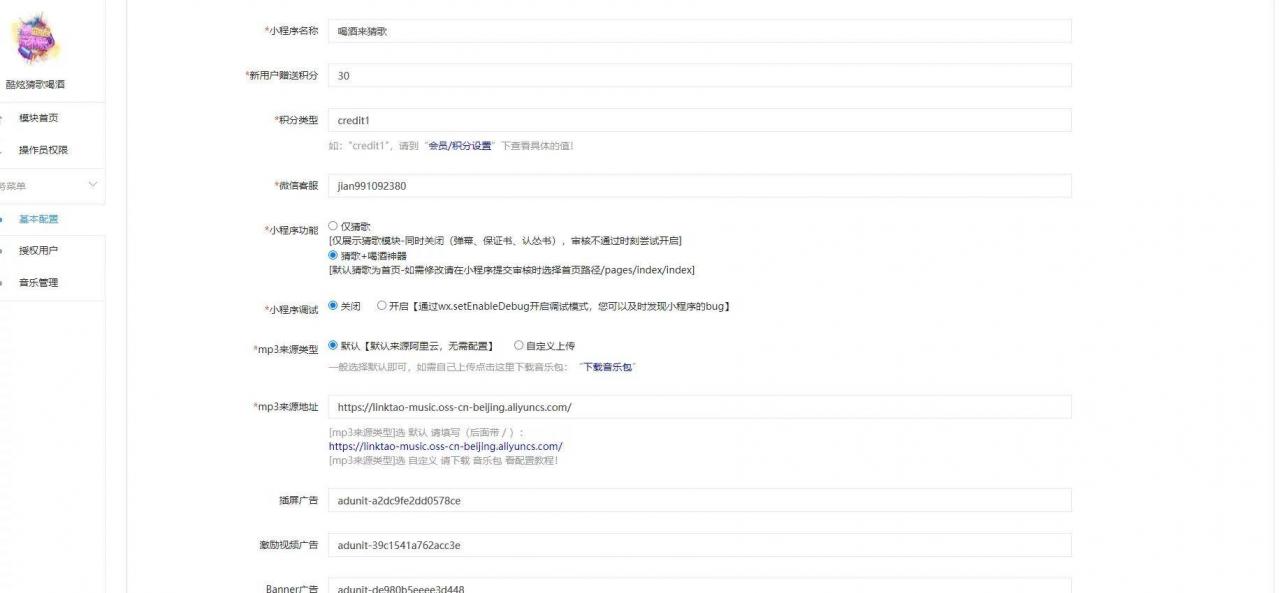Image resolution: width=1280 pixels, height=593 pixels.
Task: Collapse the 菜单 section using its chevron
Action: click(x=92, y=185)
